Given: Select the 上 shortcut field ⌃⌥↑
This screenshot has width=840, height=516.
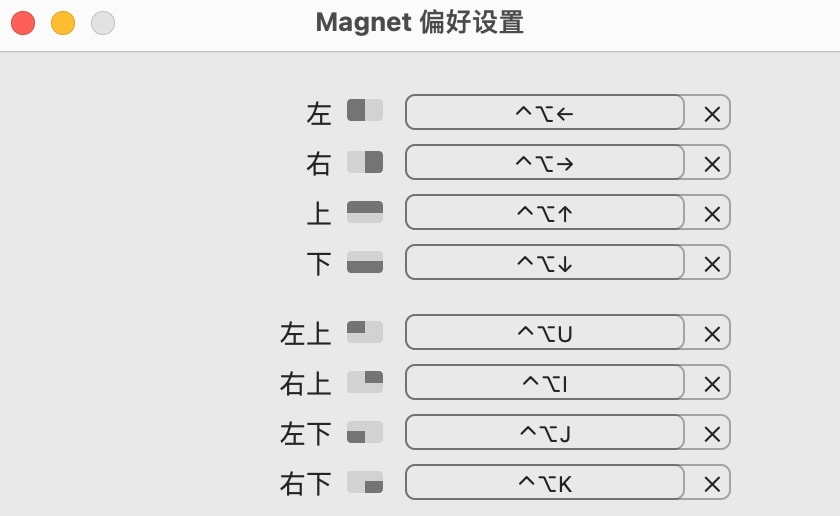Looking at the screenshot, I should tap(545, 212).
